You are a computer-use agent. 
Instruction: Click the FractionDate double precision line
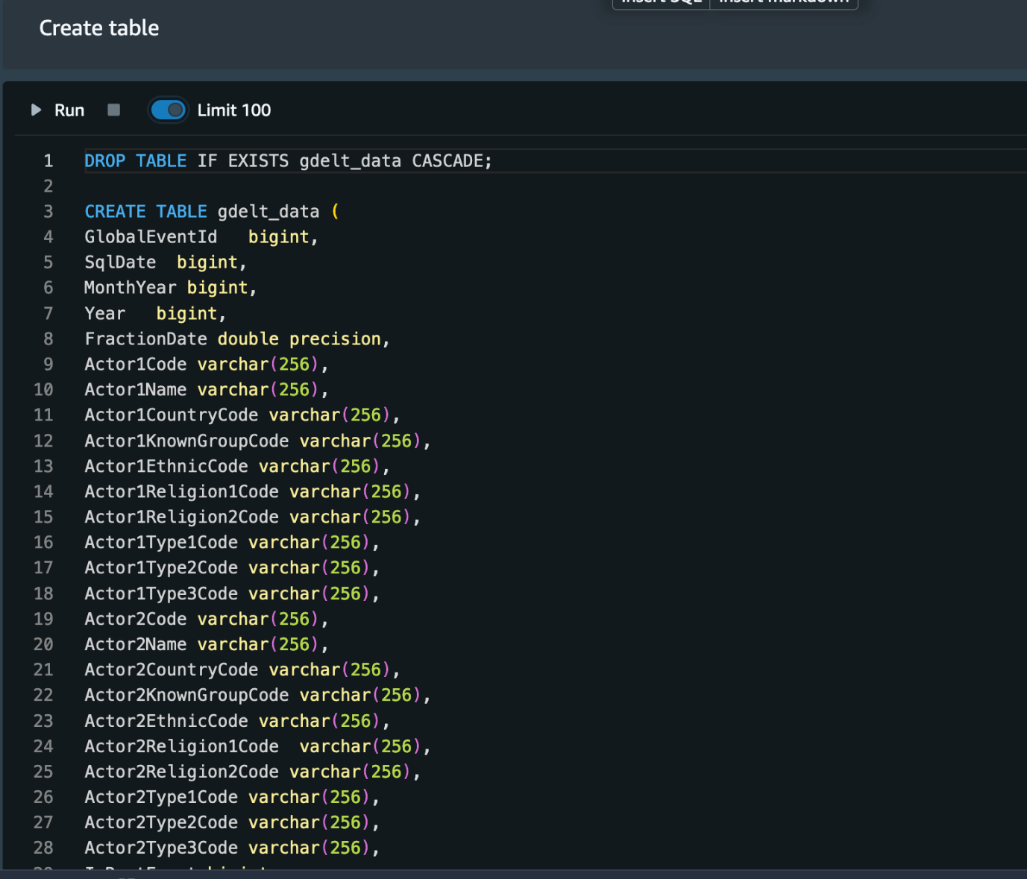(237, 339)
